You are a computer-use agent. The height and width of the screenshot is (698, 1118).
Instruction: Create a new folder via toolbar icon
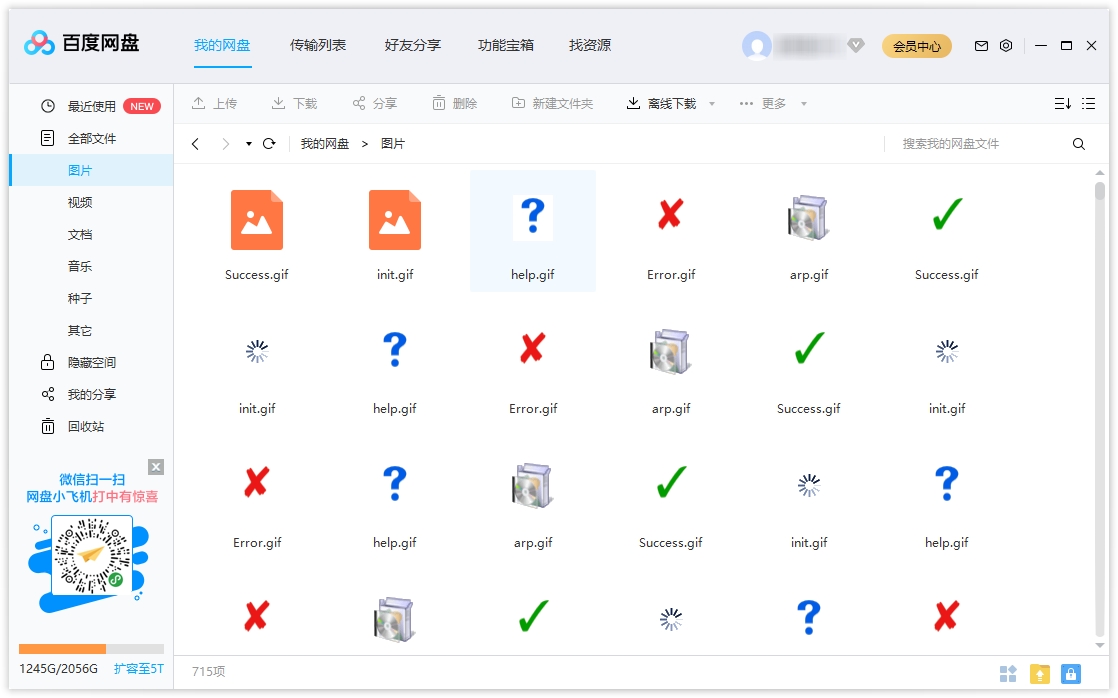[519, 102]
